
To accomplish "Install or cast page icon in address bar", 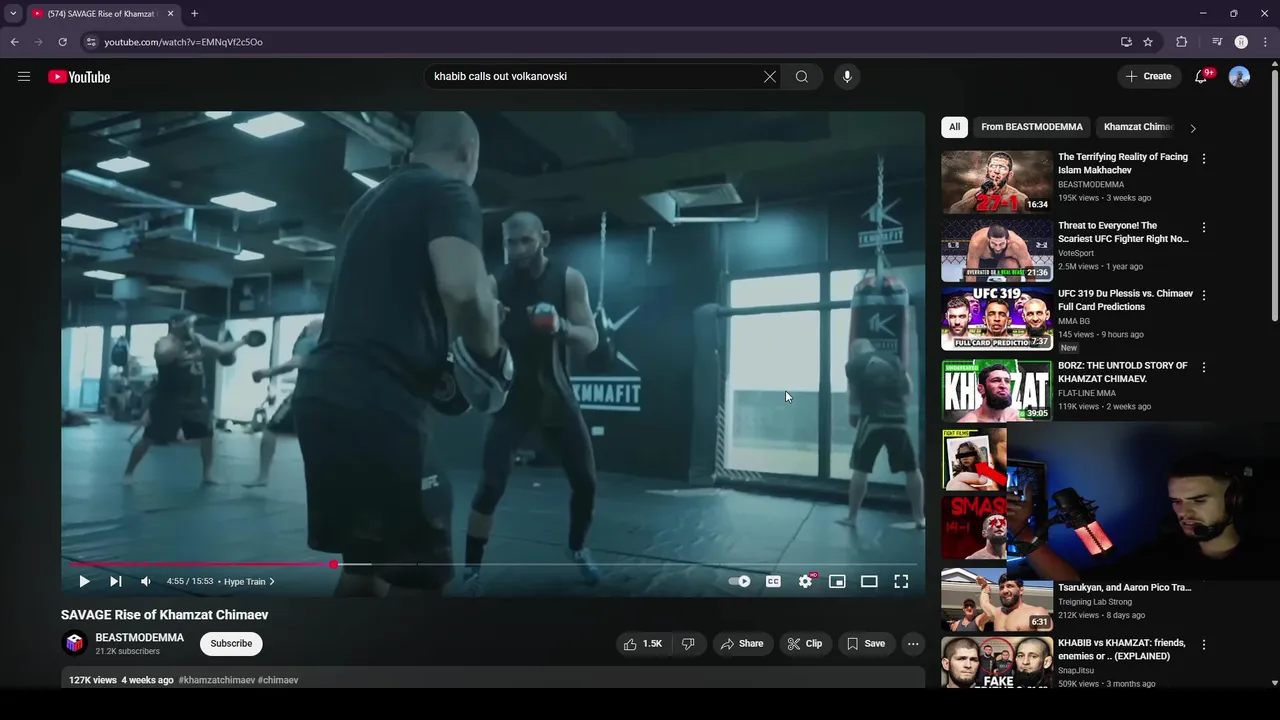I will 1126,42.
